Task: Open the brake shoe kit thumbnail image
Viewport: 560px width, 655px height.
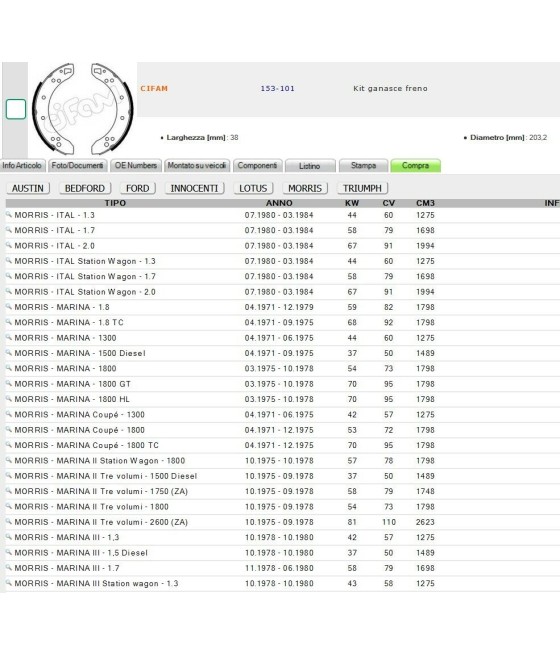Action: (x=83, y=109)
